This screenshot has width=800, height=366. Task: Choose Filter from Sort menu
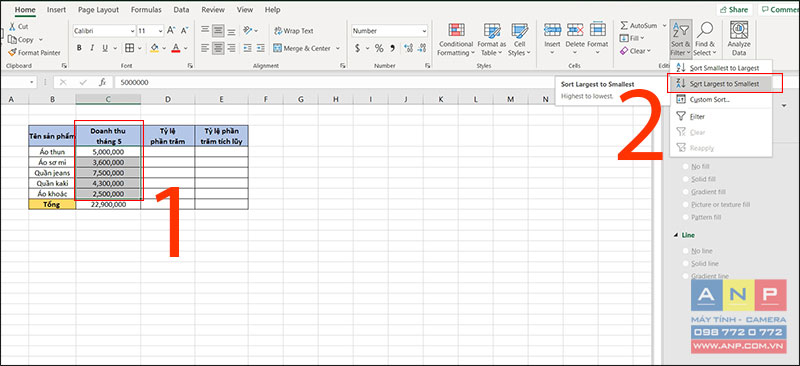[721, 116]
